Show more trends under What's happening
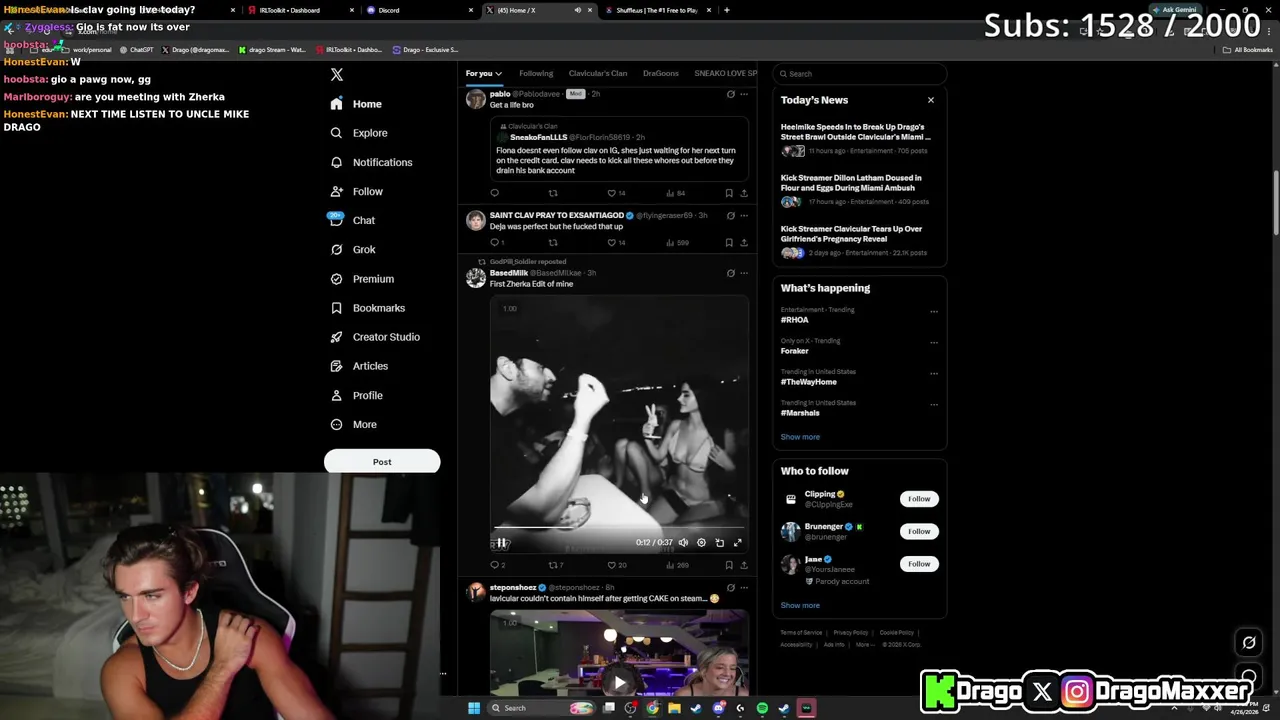The height and width of the screenshot is (720, 1280). [x=800, y=437]
